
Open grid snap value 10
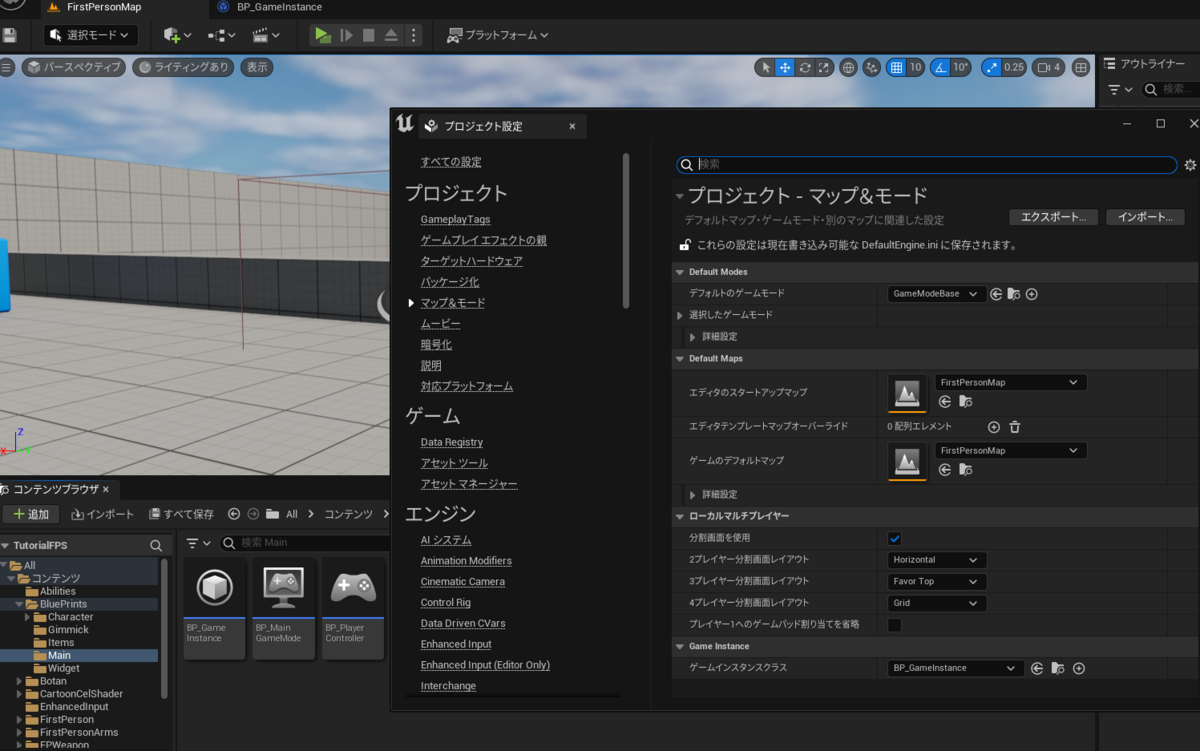pos(915,67)
